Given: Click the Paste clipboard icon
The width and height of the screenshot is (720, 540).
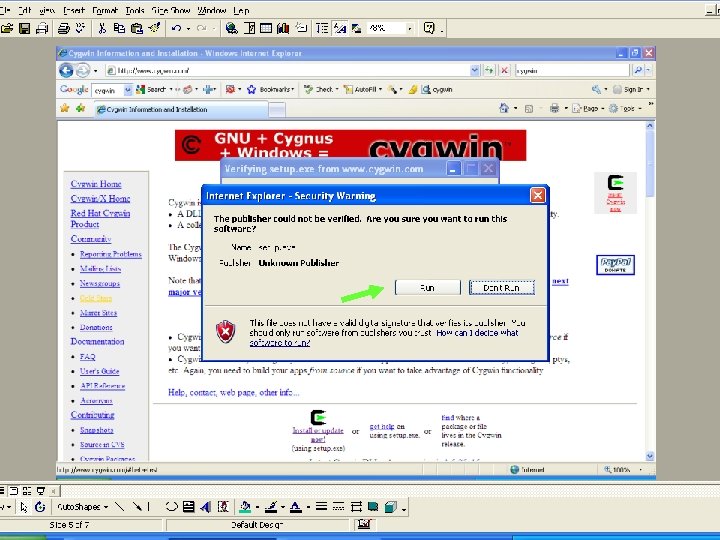Looking at the screenshot, I should point(137,28).
